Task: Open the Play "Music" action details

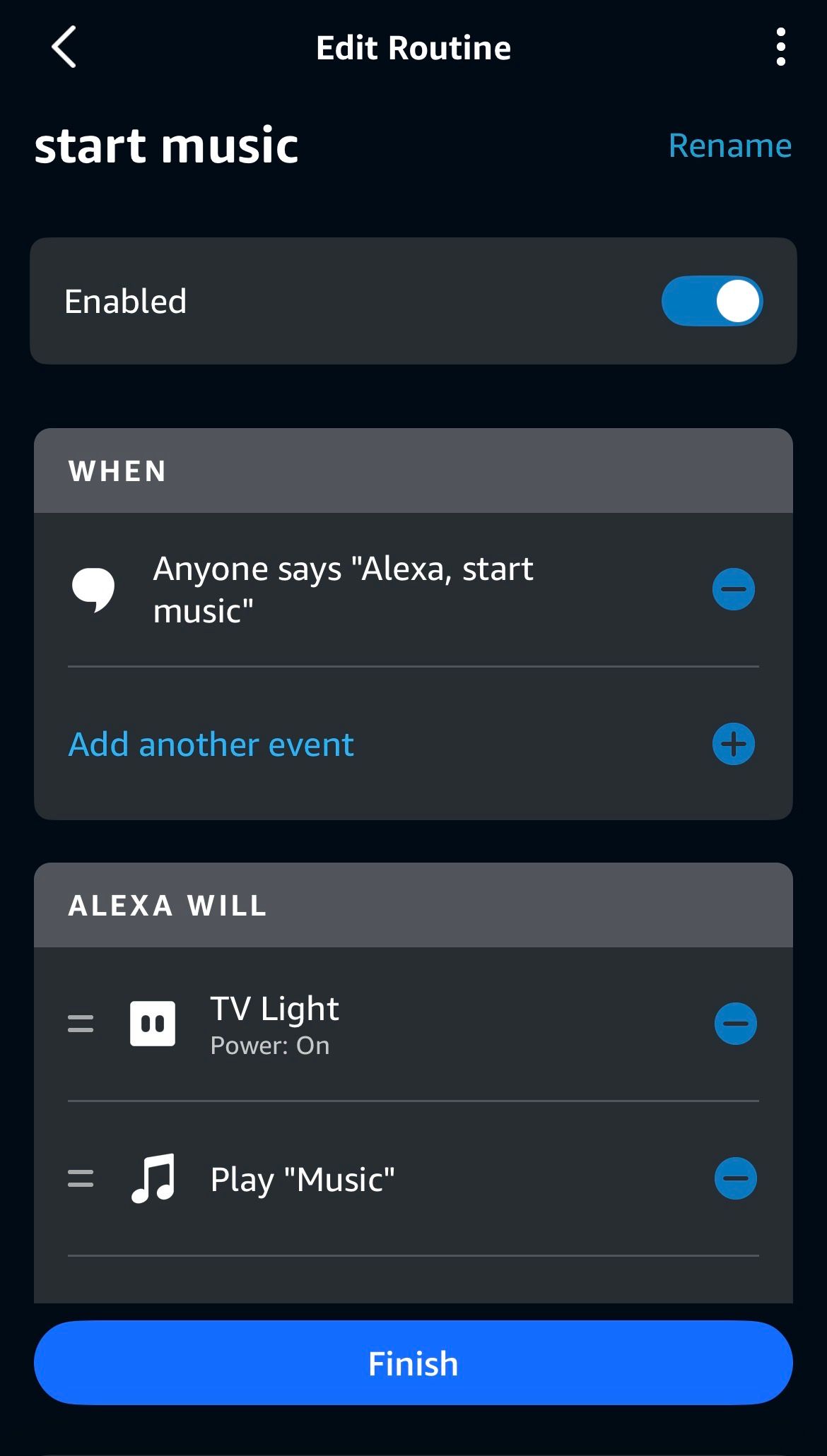Action: point(303,1179)
